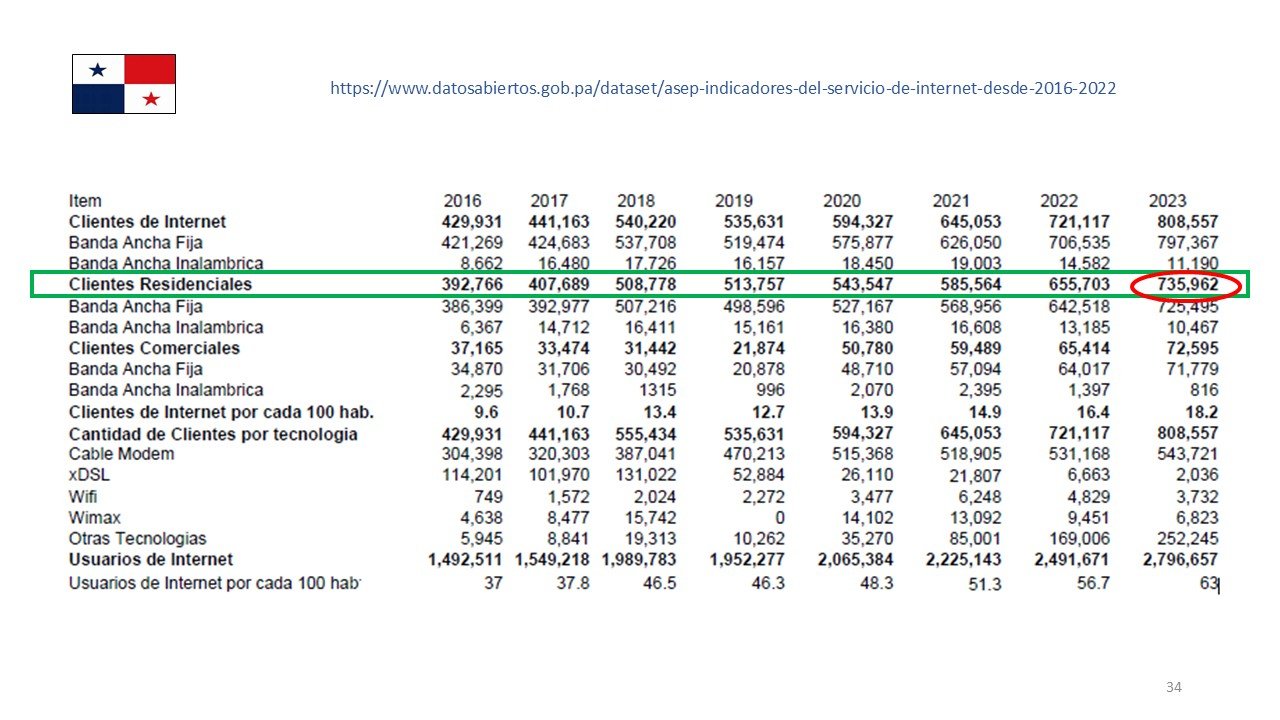Select Clientes Comerciales 2016 value 37,165
This screenshot has height=720, width=1280.
(x=477, y=348)
